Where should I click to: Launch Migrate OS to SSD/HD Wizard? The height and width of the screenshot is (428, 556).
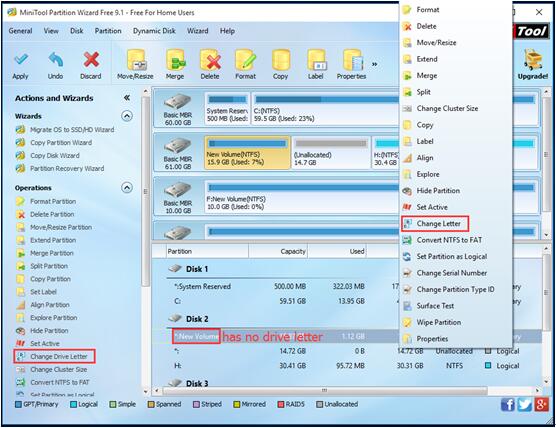tap(72, 130)
